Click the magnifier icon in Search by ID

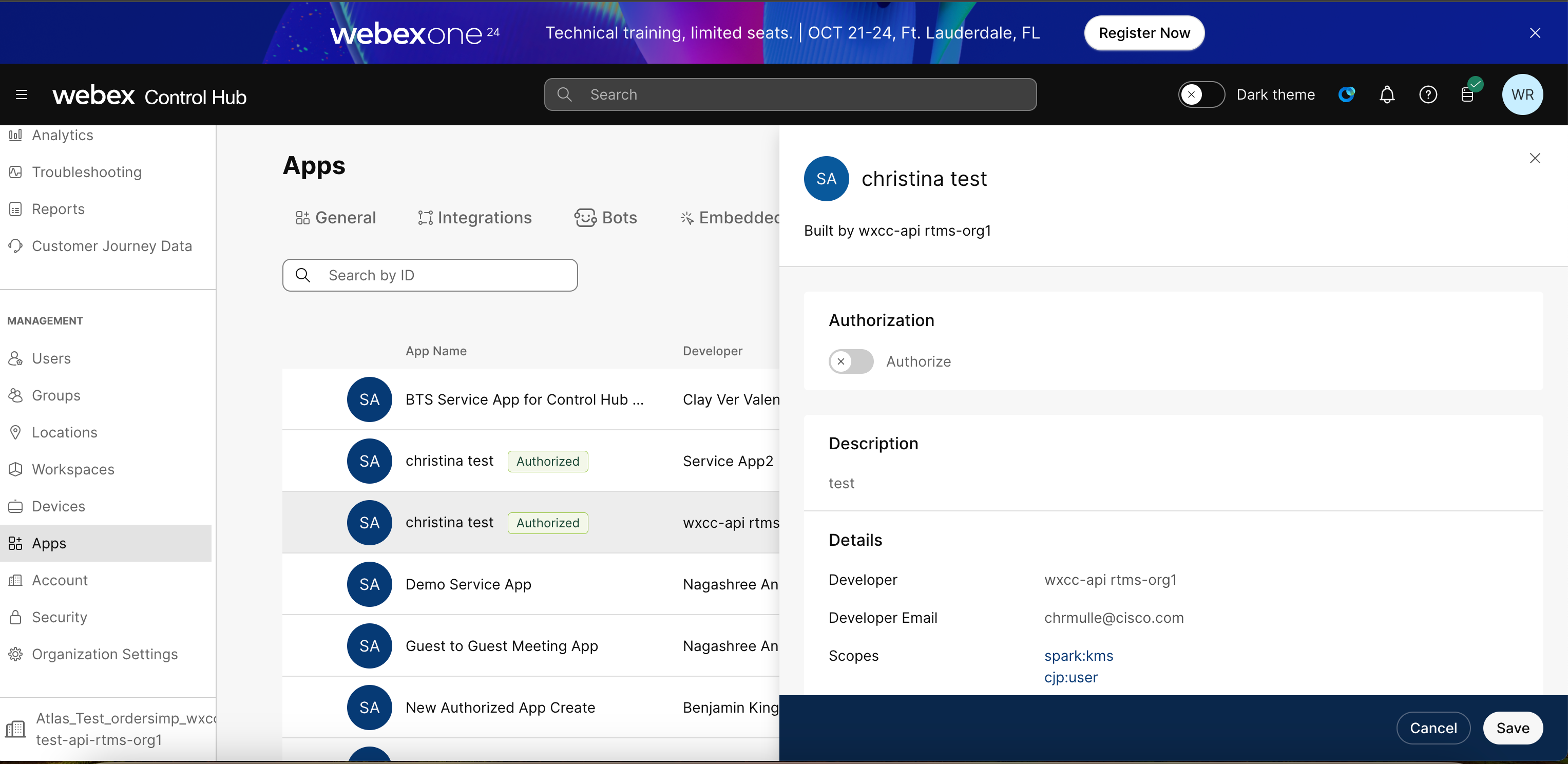(302, 275)
